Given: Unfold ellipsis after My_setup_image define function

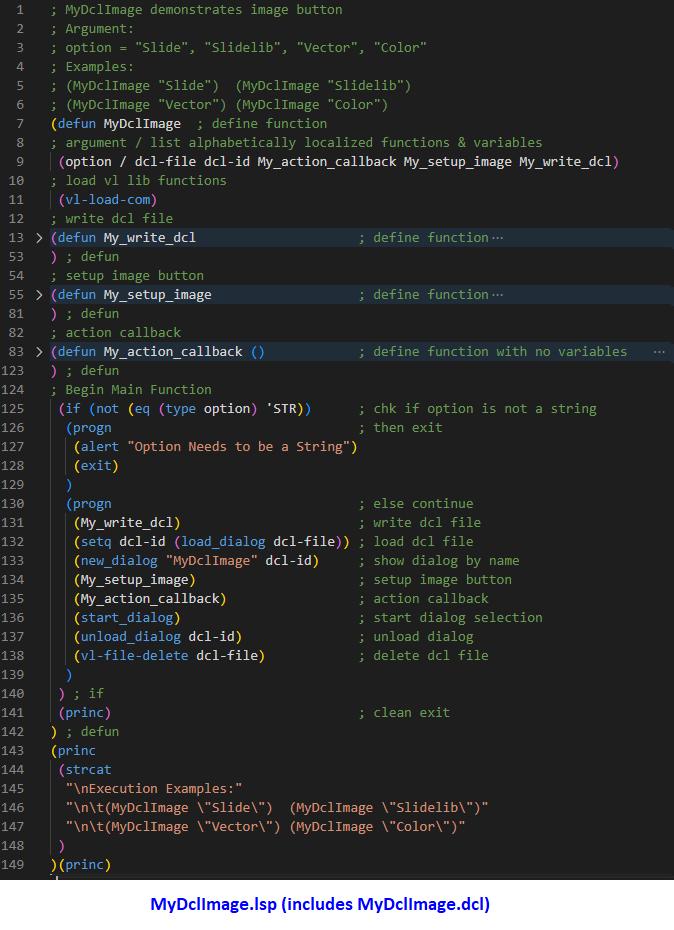Looking at the screenshot, I should point(497,295).
